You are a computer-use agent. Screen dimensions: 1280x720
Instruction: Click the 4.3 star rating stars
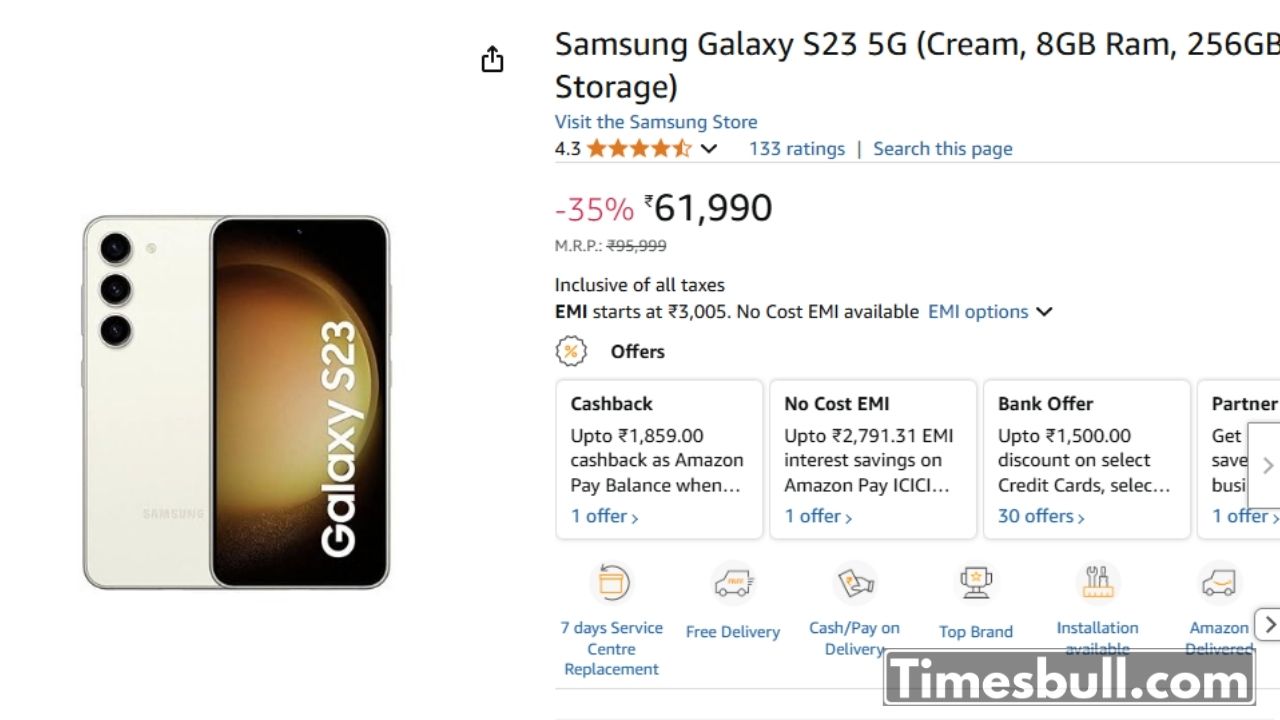point(638,149)
